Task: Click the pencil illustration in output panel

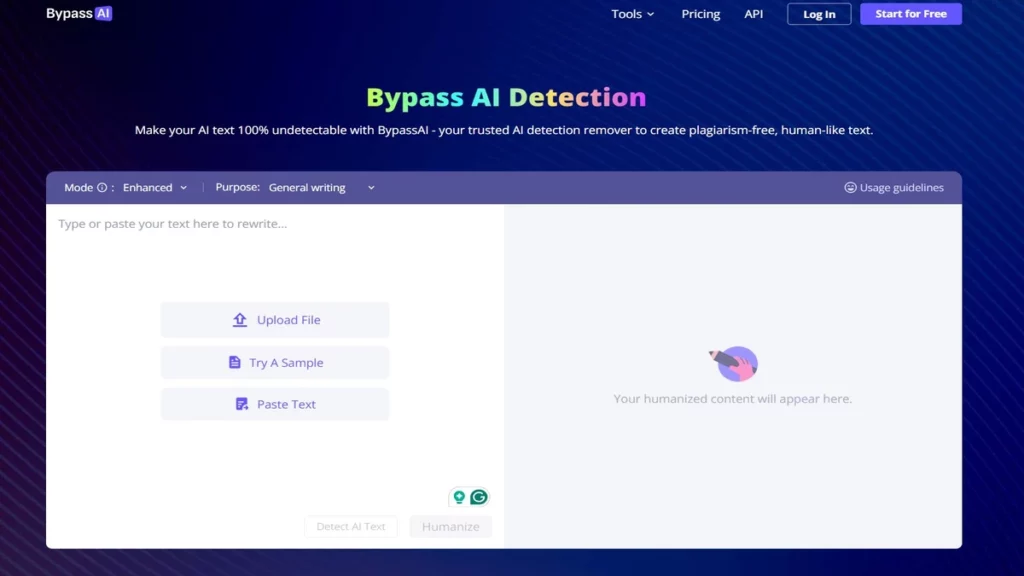Action: (x=735, y=362)
